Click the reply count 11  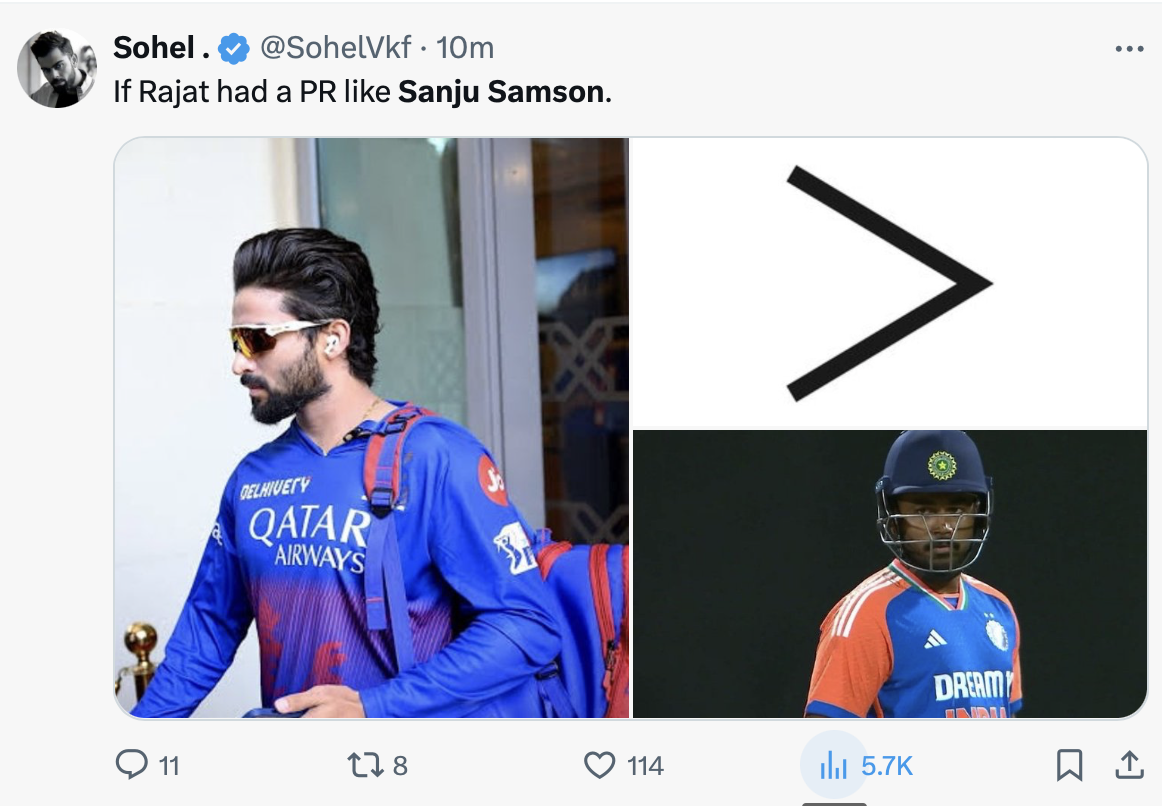[x=169, y=766]
